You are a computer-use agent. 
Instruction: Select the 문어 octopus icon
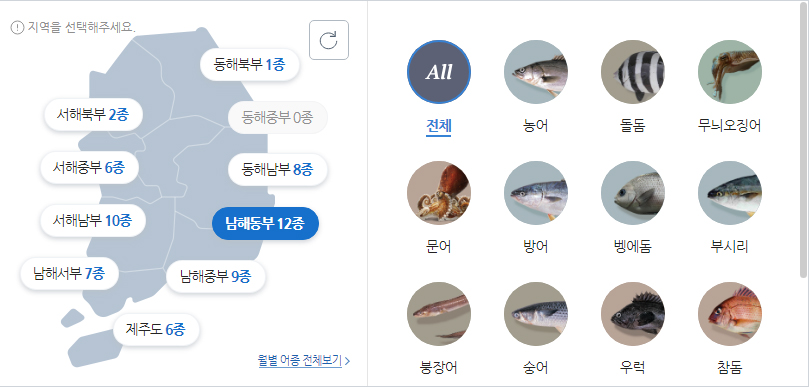439,193
